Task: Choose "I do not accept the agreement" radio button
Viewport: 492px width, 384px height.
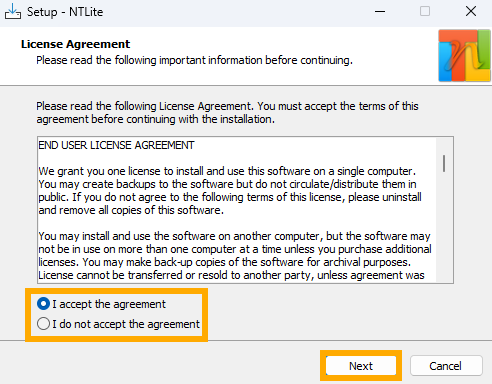Action: coord(43,324)
